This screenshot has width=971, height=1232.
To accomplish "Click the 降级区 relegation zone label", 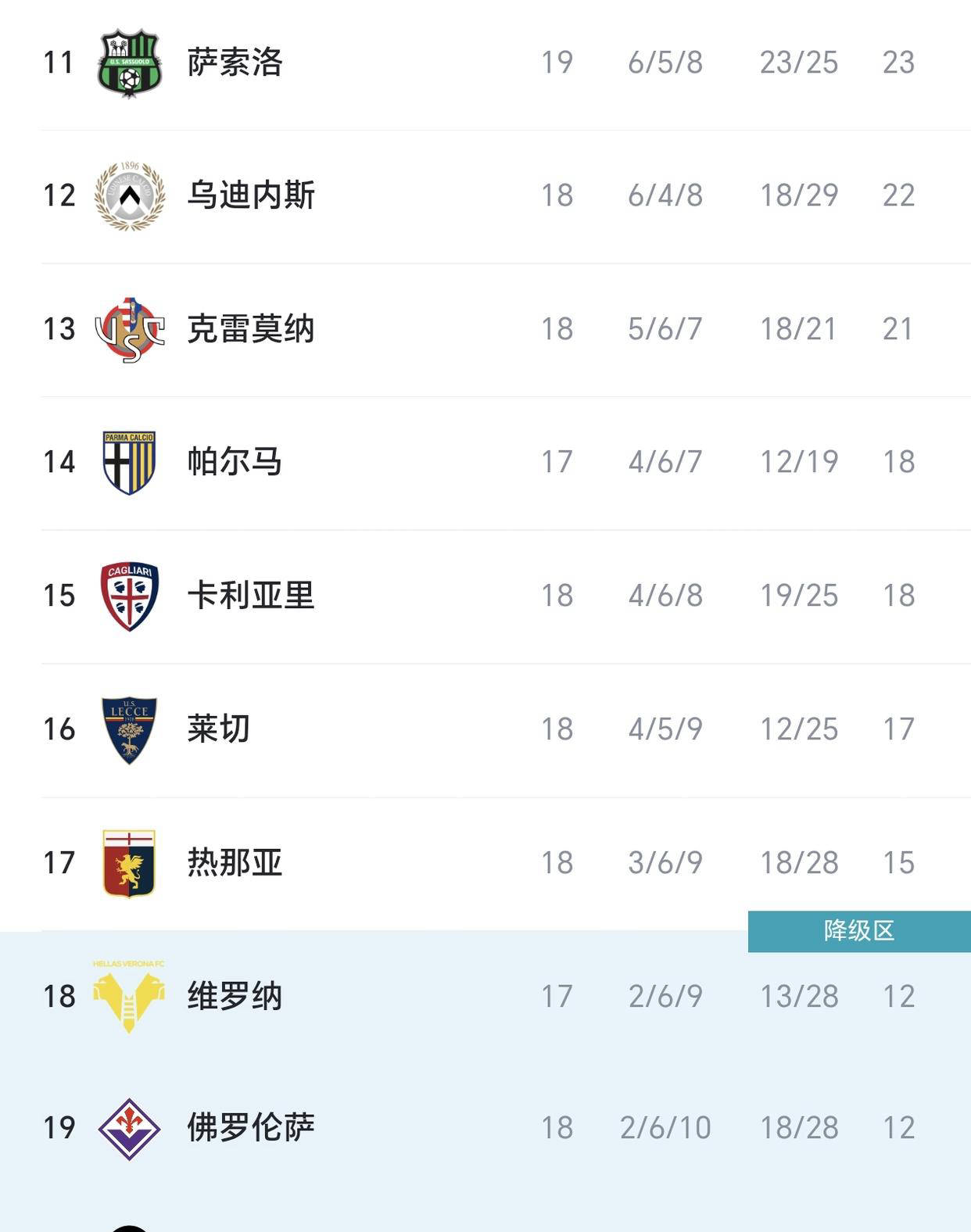I will (x=858, y=931).
